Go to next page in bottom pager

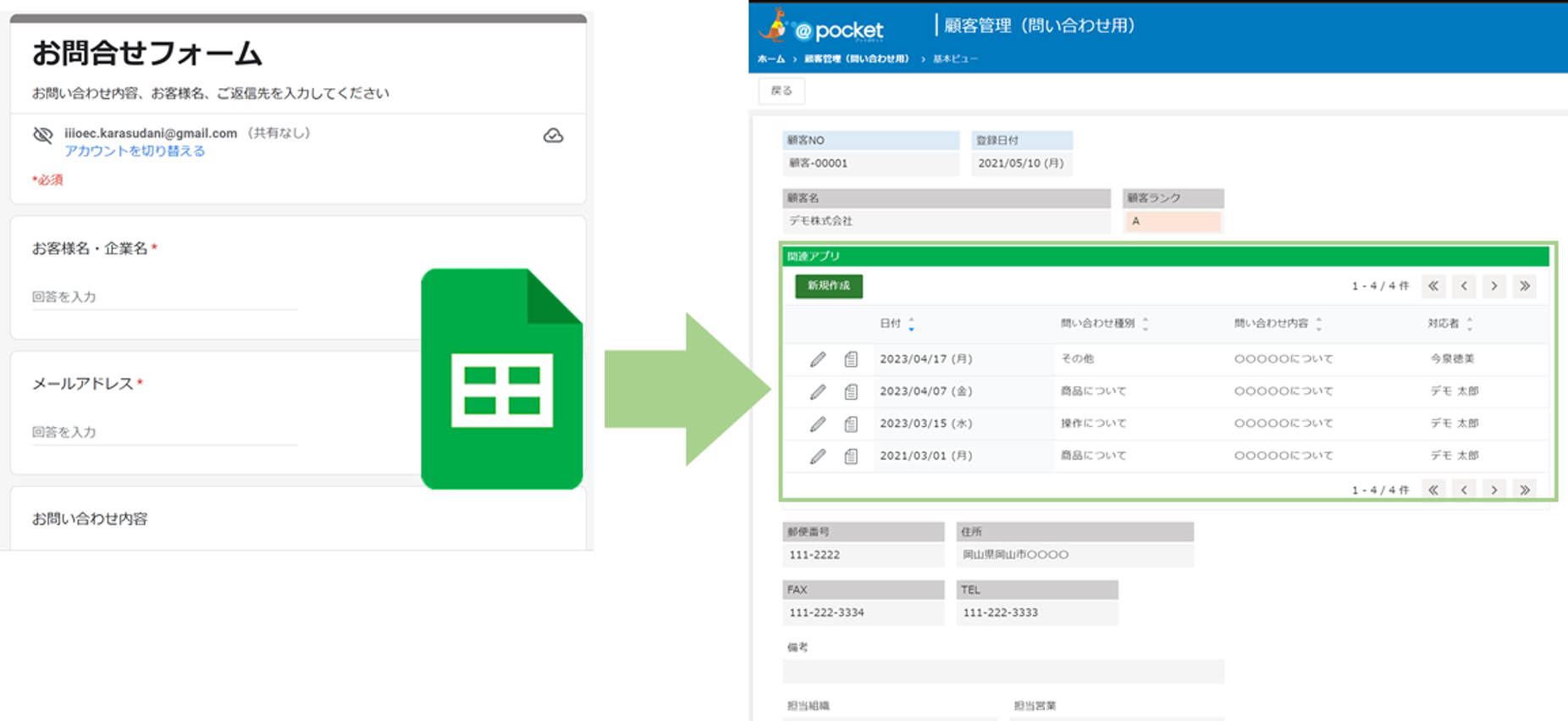click(1494, 489)
